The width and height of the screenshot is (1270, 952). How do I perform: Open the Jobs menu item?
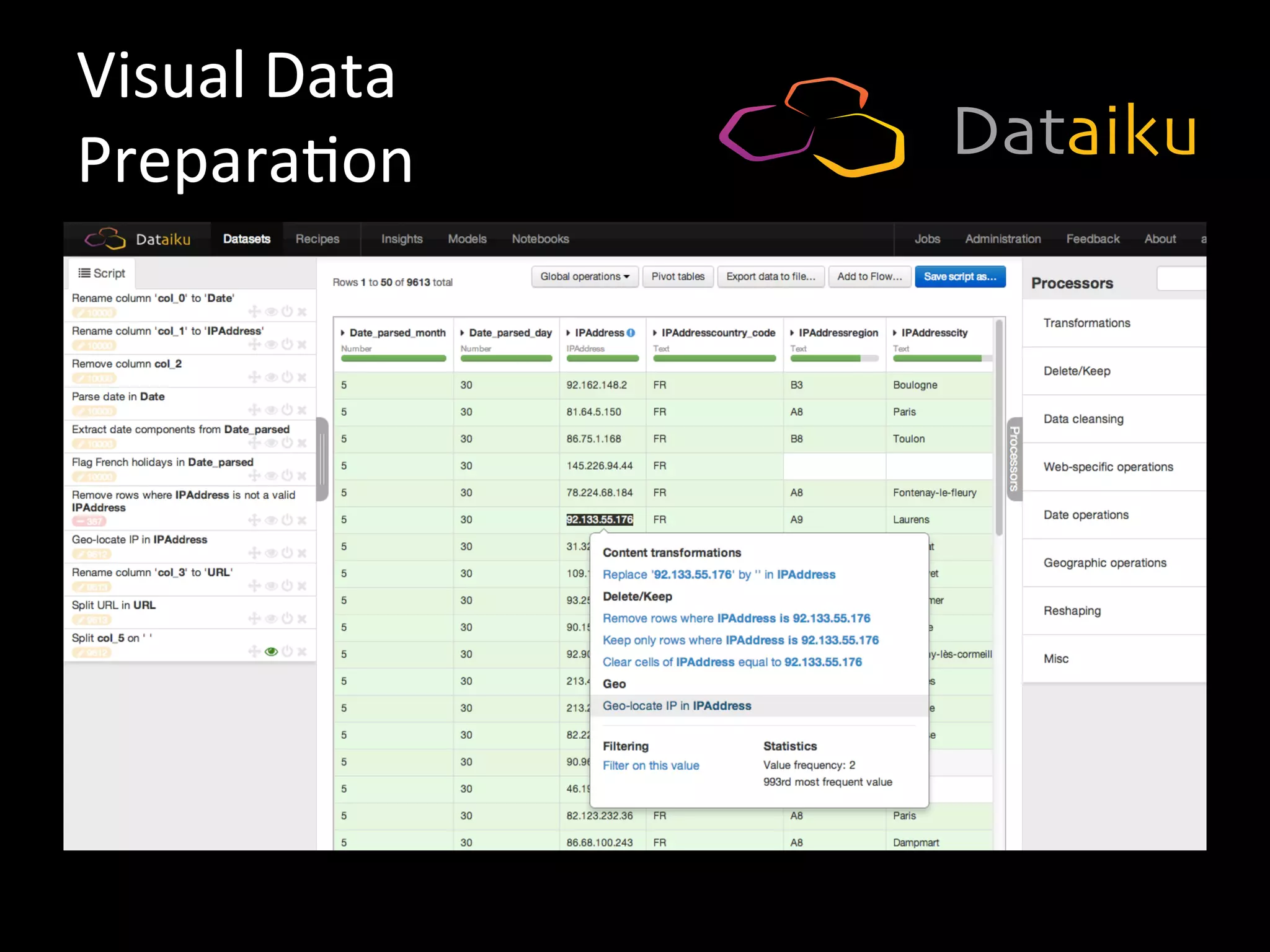(928, 239)
